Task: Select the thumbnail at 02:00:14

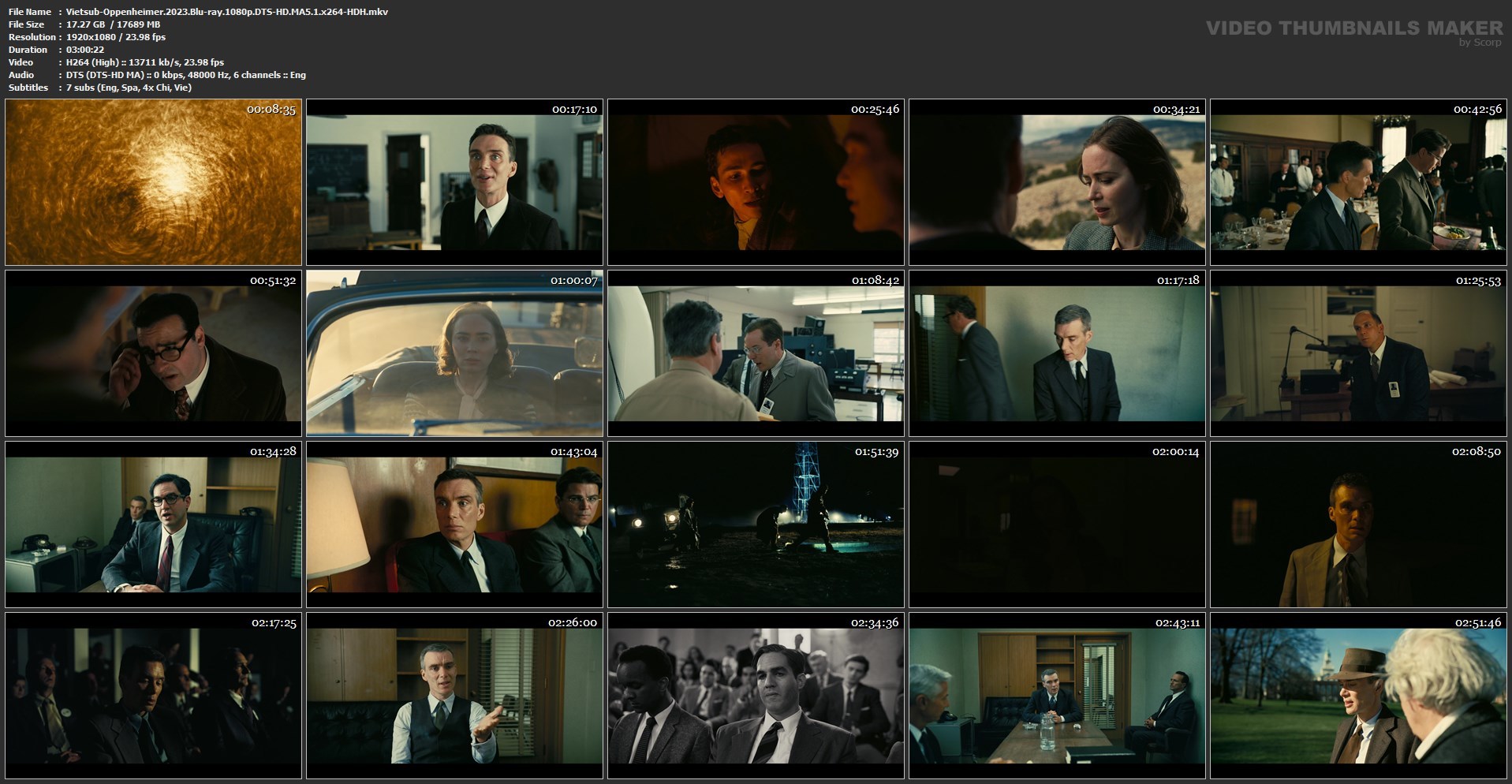Action: [1057, 525]
